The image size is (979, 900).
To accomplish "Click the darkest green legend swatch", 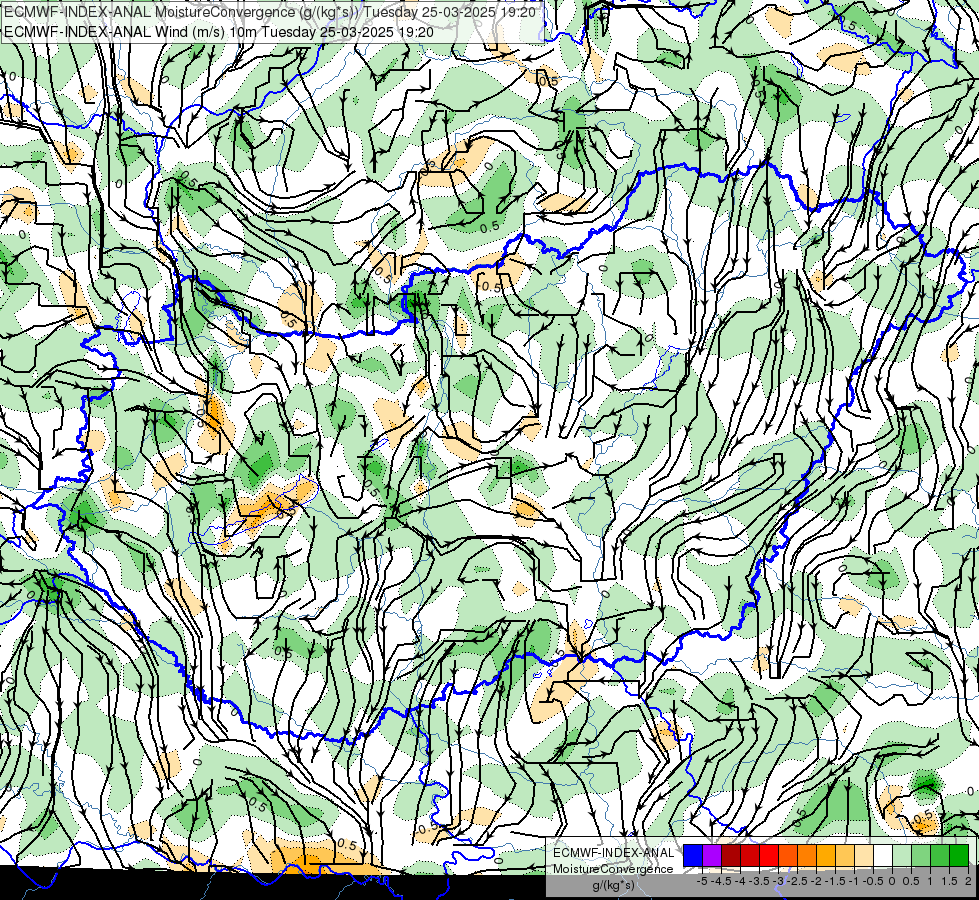I will pos(958,856).
